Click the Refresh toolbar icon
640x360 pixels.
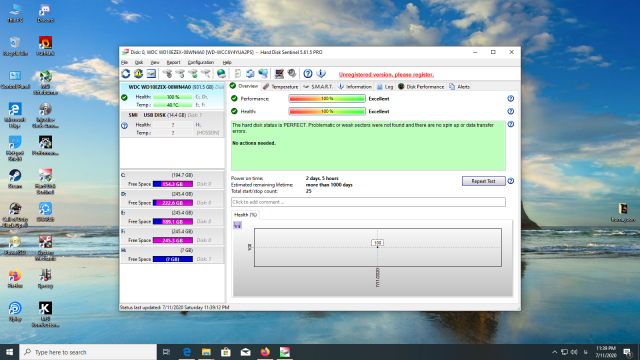126,73
